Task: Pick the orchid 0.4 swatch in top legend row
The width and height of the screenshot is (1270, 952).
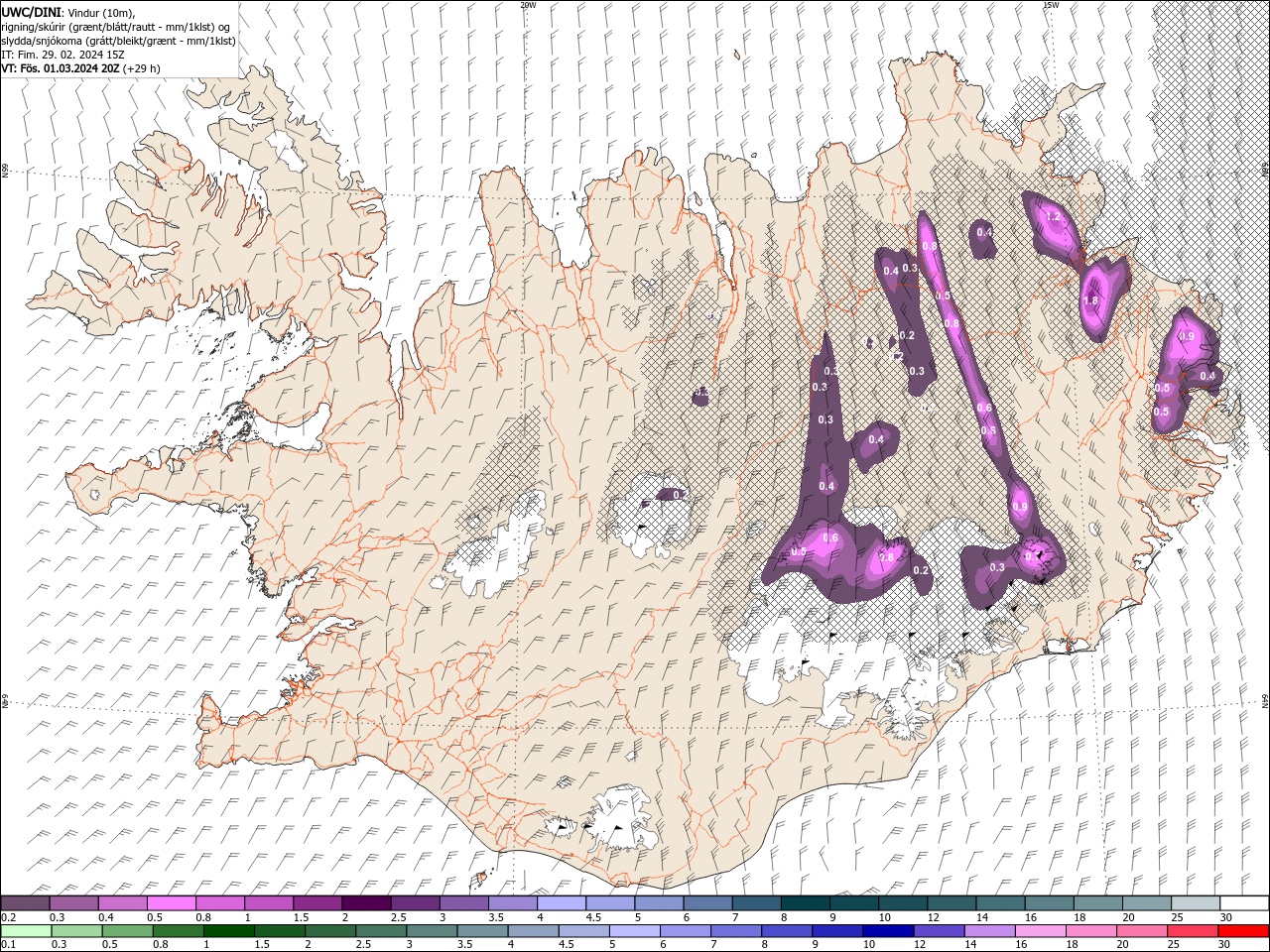Action: pyautogui.click(x=122, y=903)
